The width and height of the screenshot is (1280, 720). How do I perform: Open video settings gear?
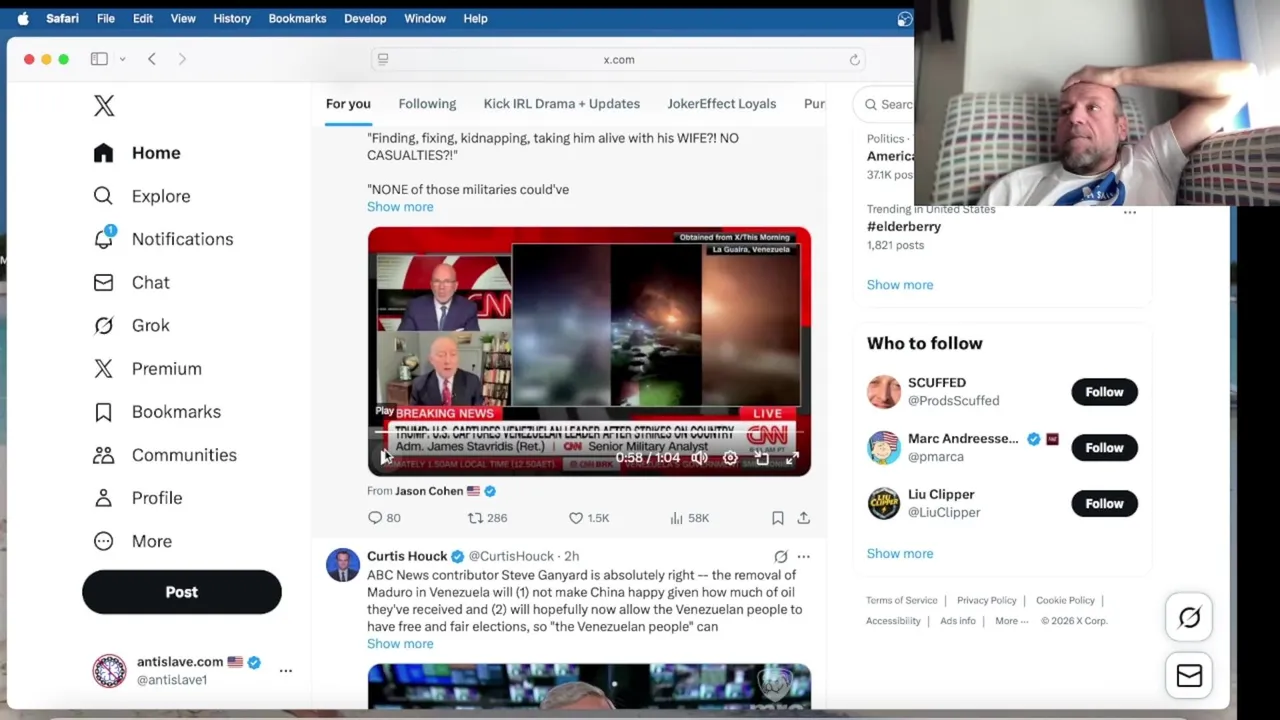coord(730,458)
